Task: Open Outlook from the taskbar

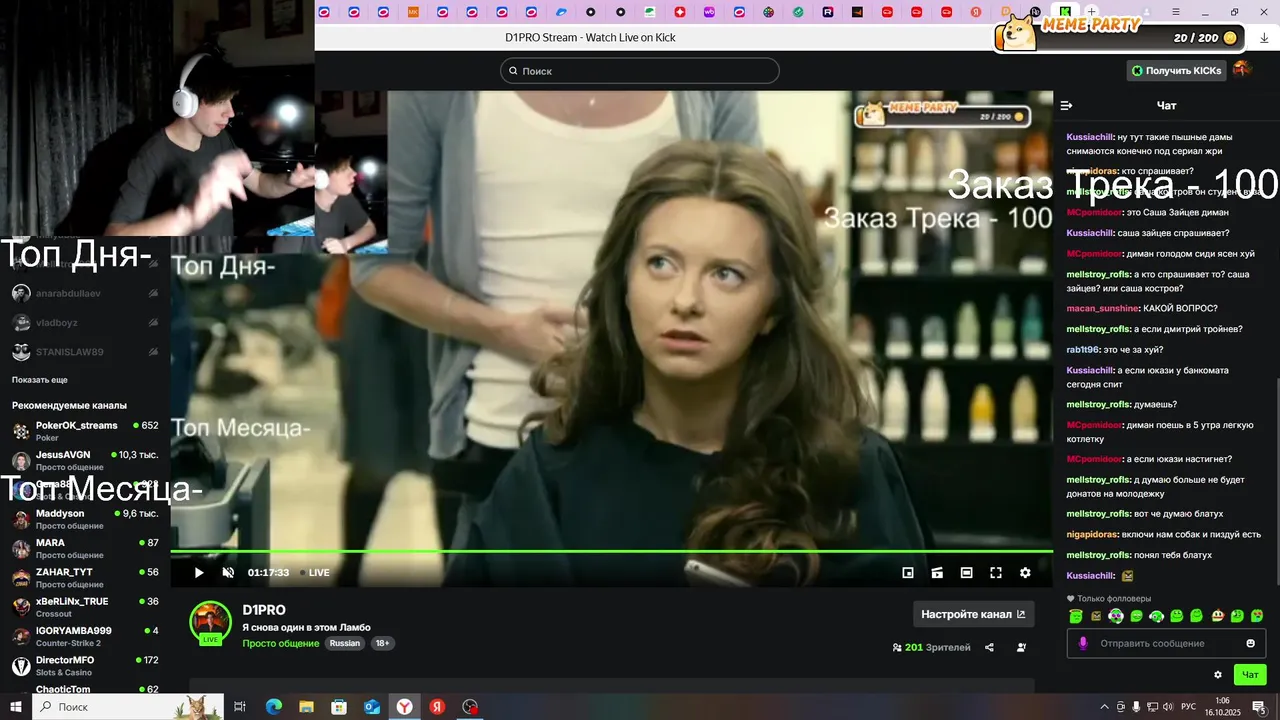Action: 372,706
